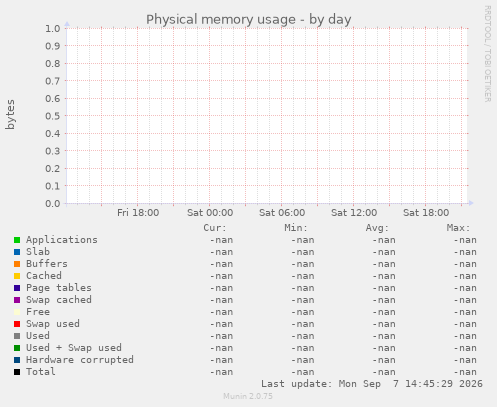Click the 'Sat 00:00' time axis label
This screenshot has height=407, width=497.
(x=210, y=213)
